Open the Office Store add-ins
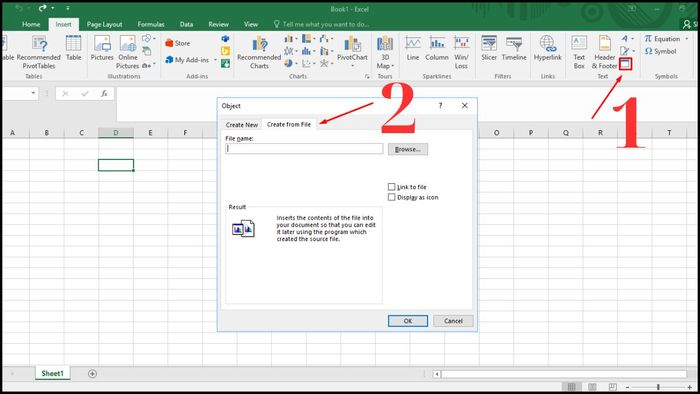 click(178, 43)
